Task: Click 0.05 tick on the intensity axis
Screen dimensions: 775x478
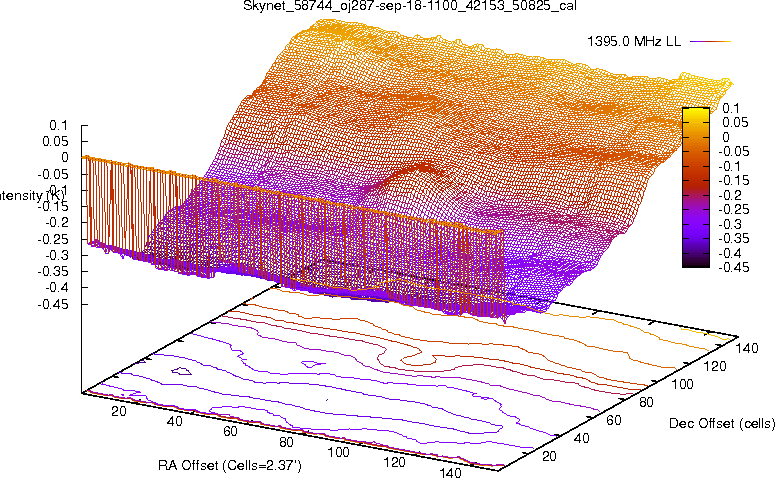Action: click(54, 142)
